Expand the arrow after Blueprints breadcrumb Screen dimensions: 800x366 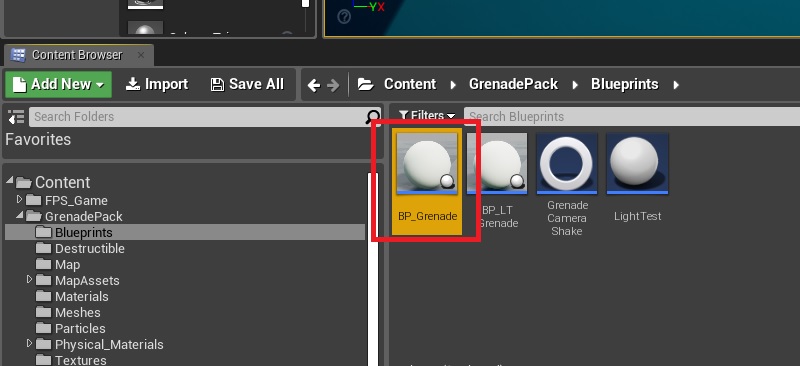tap(676, 85)
